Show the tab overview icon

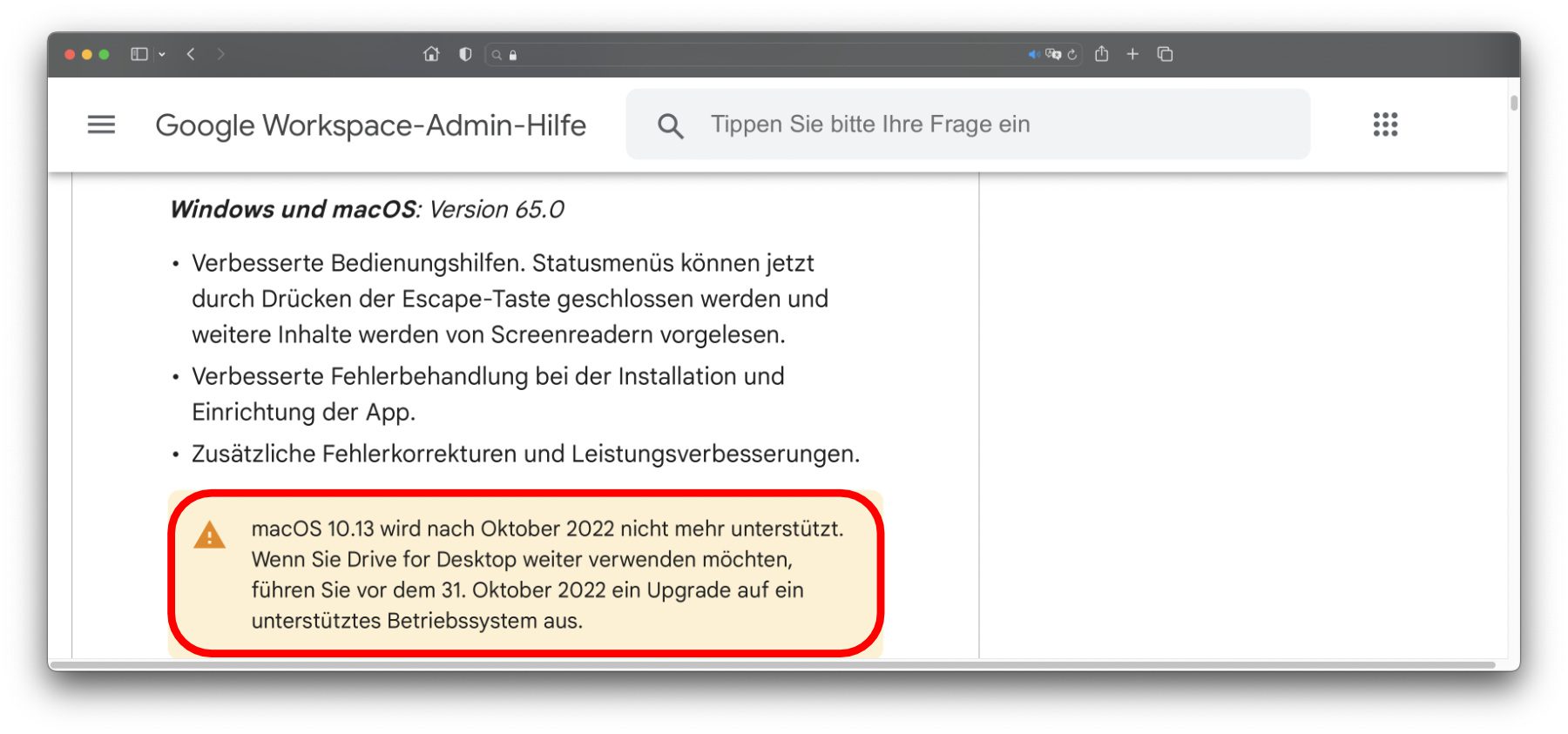pyautogui.click(x=1165, y=54)
